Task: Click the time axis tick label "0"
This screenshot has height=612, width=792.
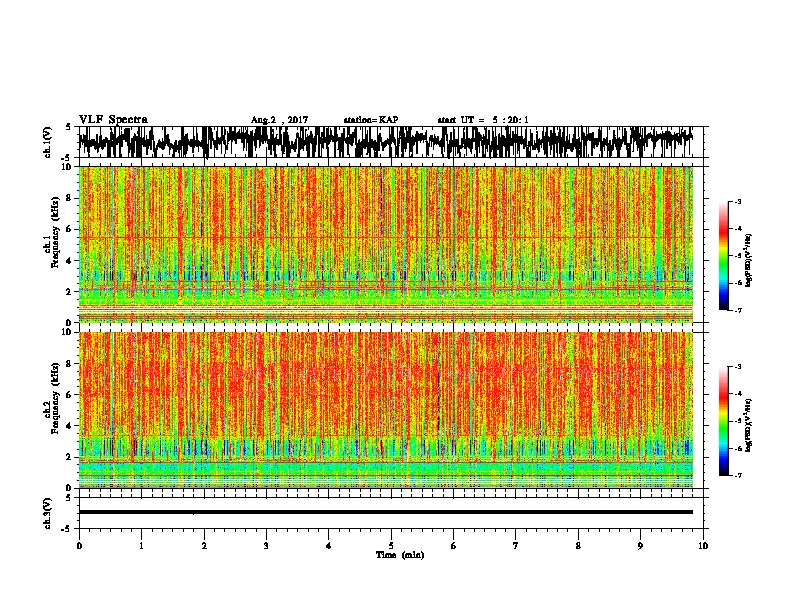Action: (79, 546)
